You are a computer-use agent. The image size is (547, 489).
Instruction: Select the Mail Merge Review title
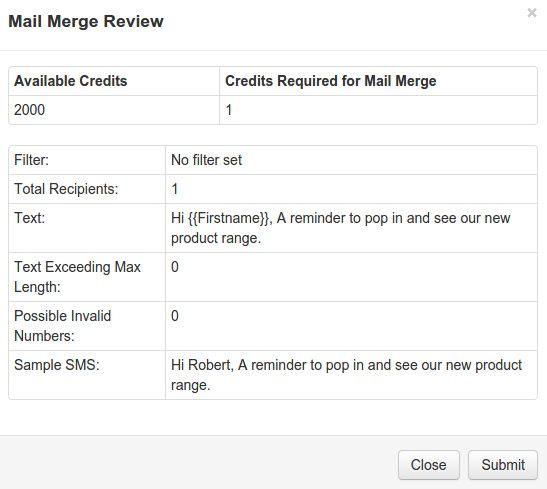click(86, 21)
